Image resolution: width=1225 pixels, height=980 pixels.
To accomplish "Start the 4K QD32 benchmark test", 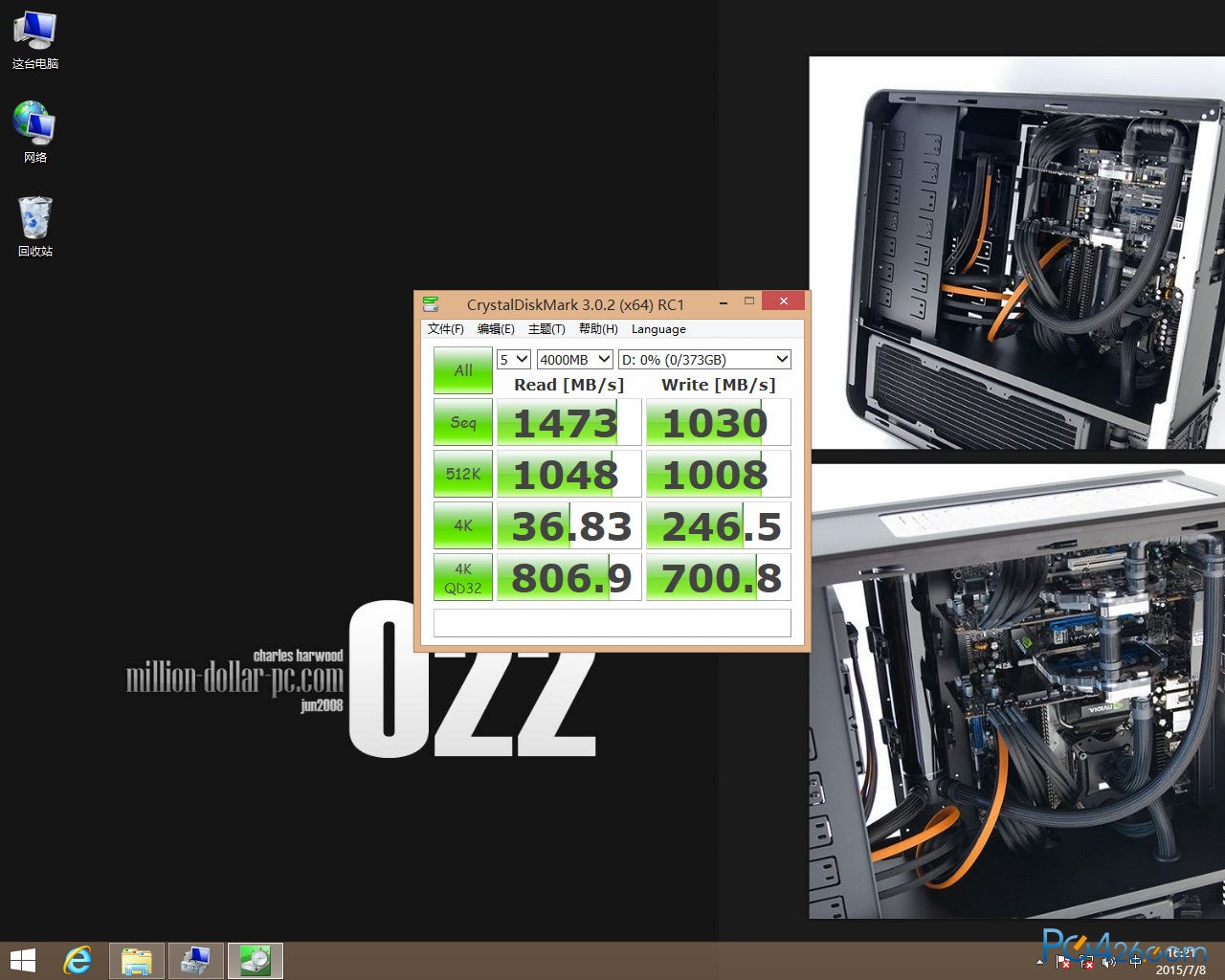I will click(x=463, y=577).
